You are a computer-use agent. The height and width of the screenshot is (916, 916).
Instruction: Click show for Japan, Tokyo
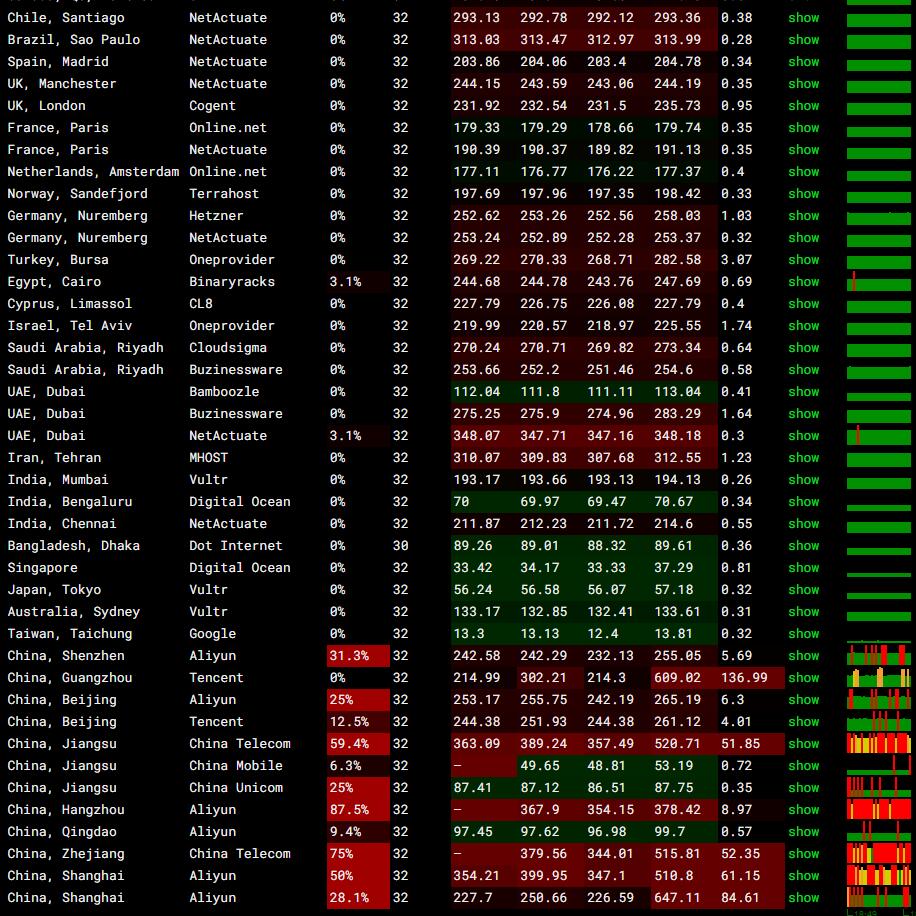(x=803, y=589)
